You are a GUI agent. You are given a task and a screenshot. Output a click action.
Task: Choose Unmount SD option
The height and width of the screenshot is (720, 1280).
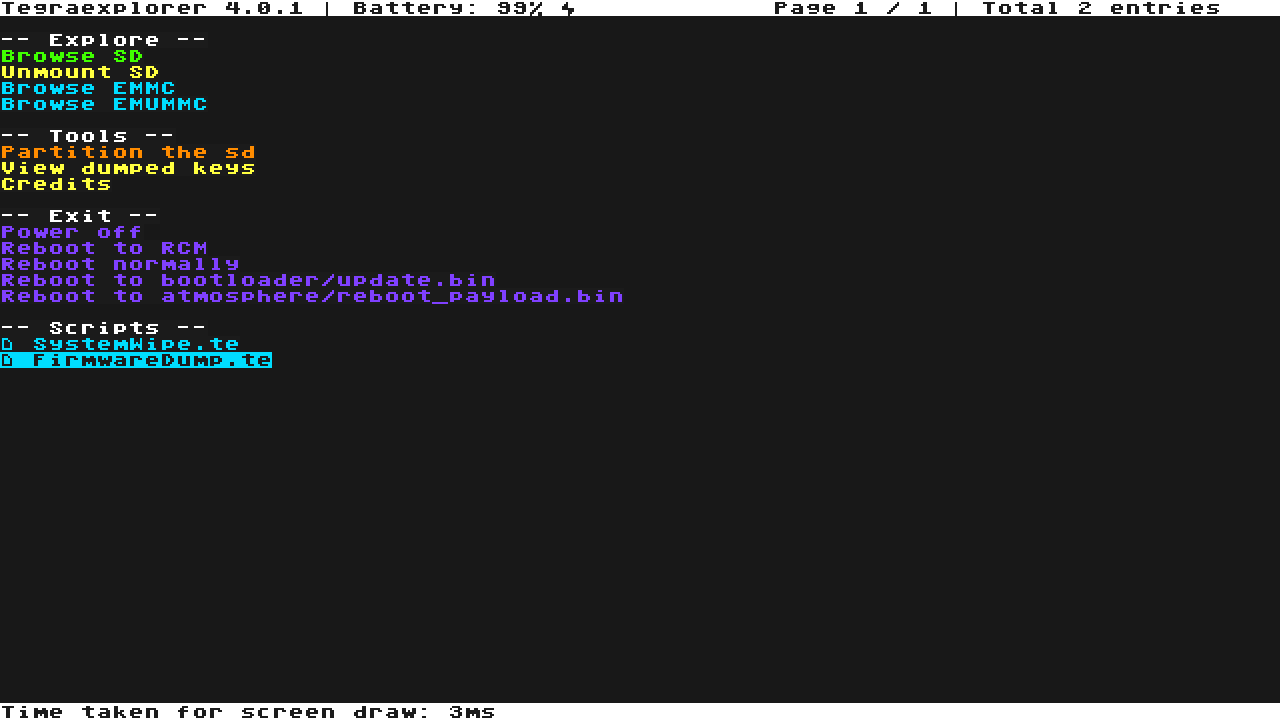tap(80, 72)
